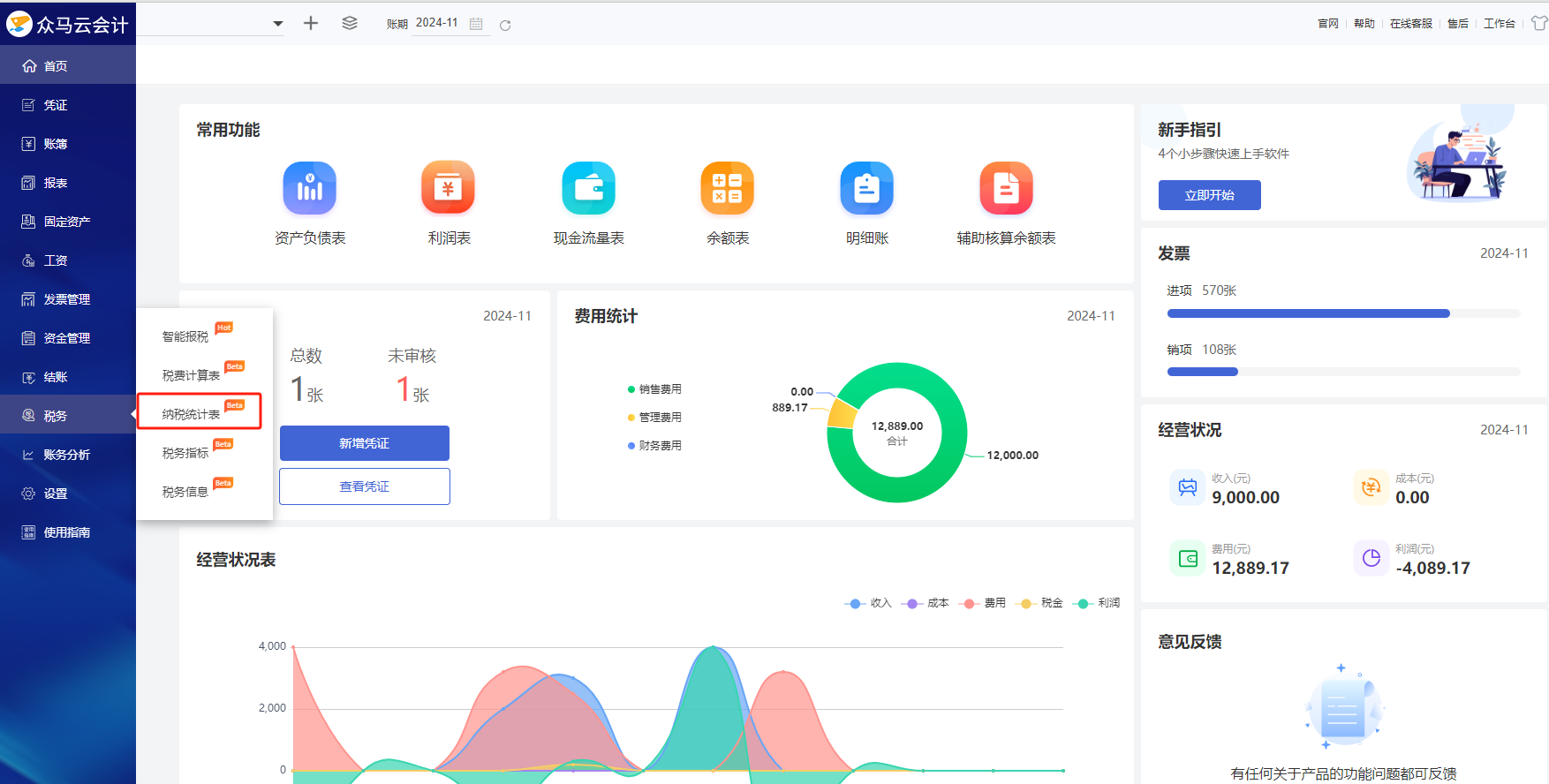Image resolution: width=1549 pixels, height=784 pixels.
Task: Open 使用指南 in the sidebar
Action: pos(68,532)
